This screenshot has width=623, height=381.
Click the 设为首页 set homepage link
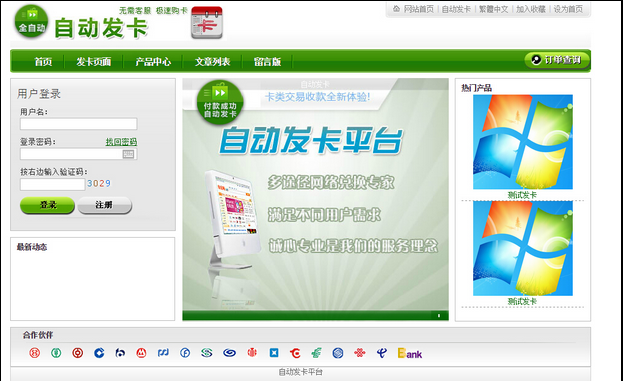click(x=568, y=9)
